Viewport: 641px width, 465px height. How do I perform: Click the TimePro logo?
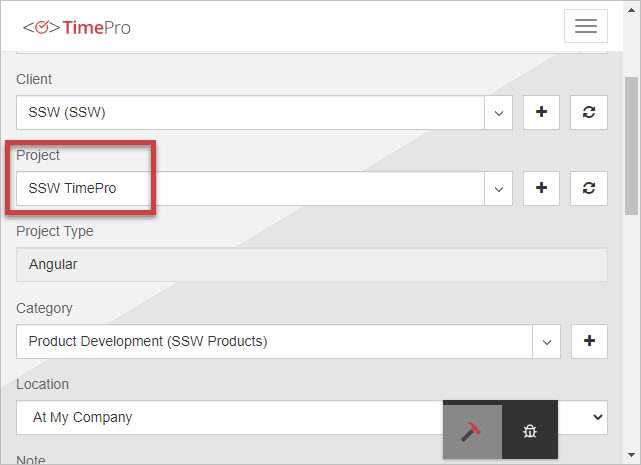pos(77,27)
